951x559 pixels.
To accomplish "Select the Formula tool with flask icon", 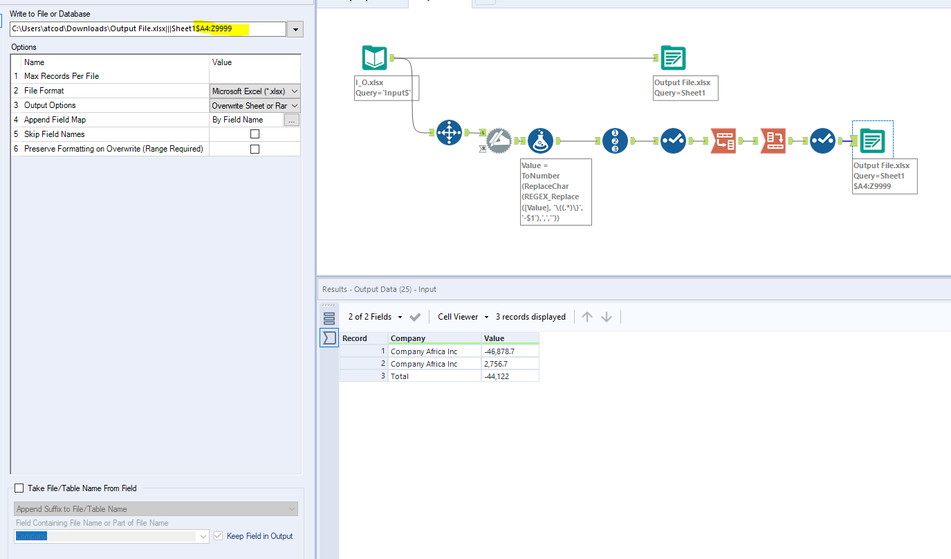I will (540, 141).
